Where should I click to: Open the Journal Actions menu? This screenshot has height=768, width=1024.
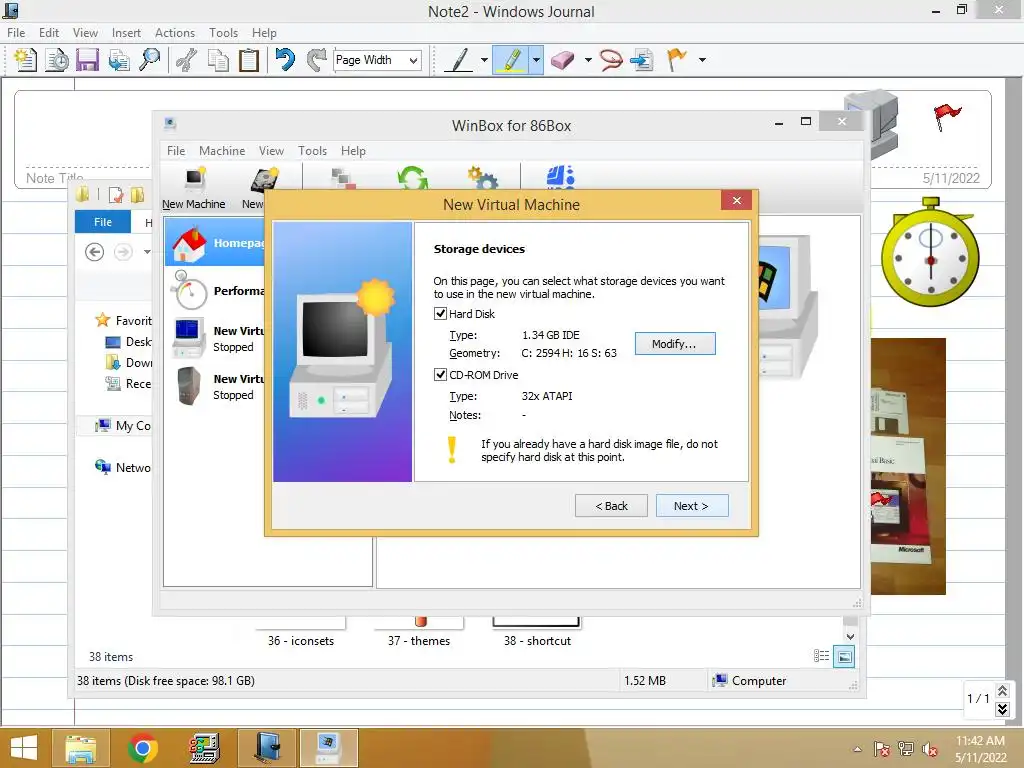click(x=174, y=33)
